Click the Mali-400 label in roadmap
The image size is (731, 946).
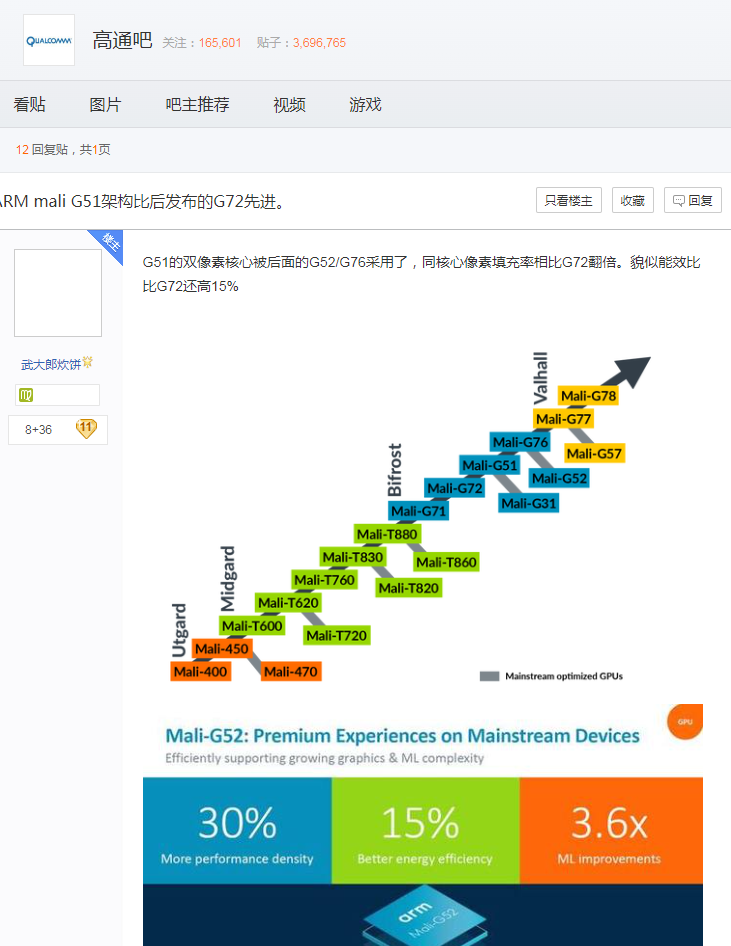200,671
